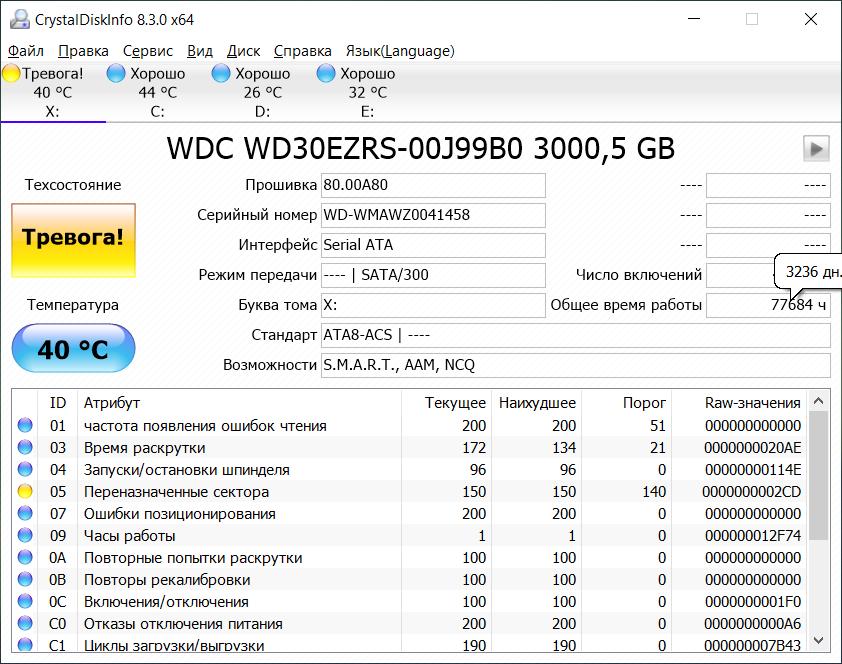
Task: Click status orb for Часы работы row
Action: click(x=25, y=536)
